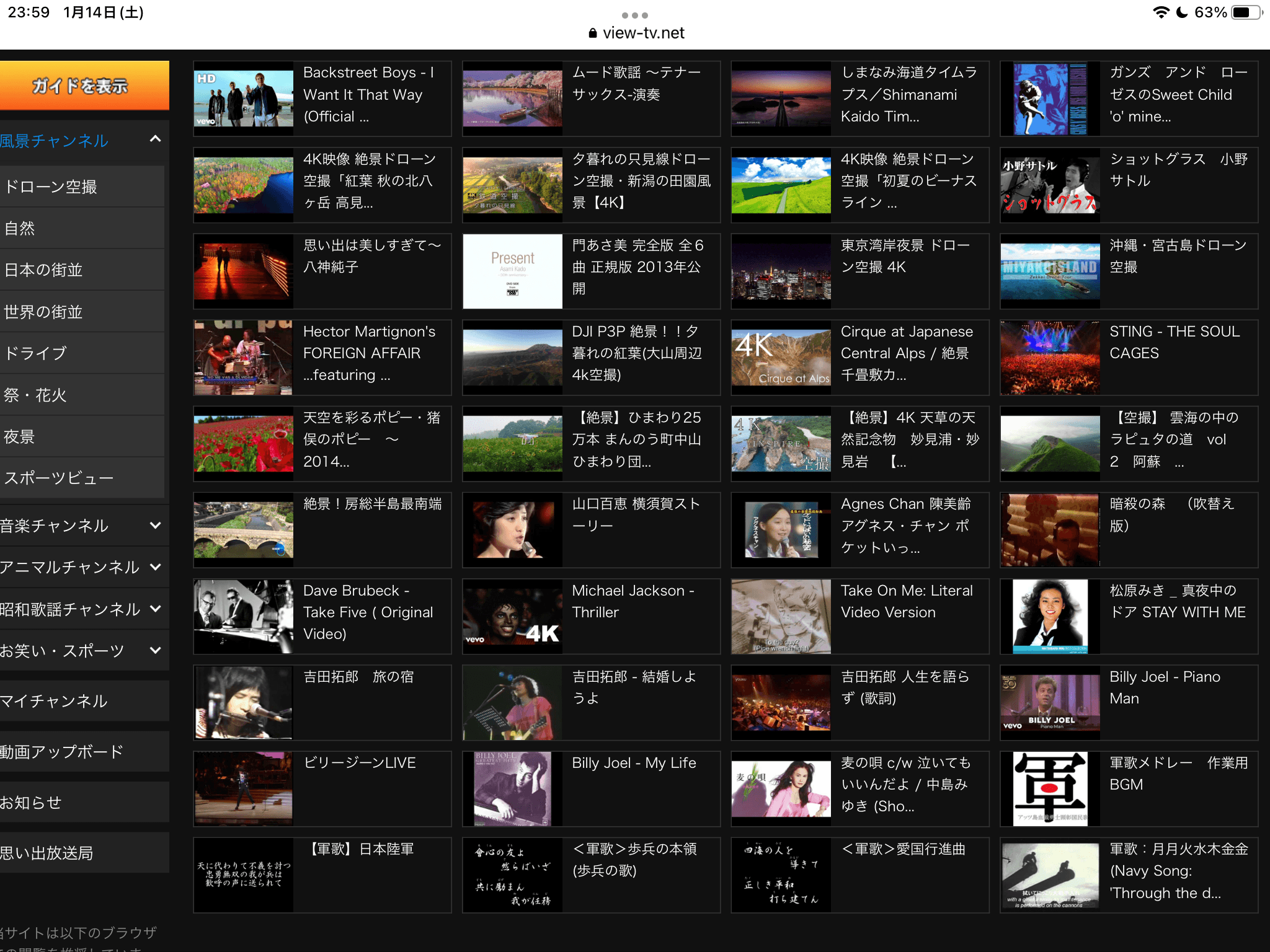The width and height of the screenshot is (1270, 952).
Task: Tap the battery indicator icon
Action: point(1245,12)
